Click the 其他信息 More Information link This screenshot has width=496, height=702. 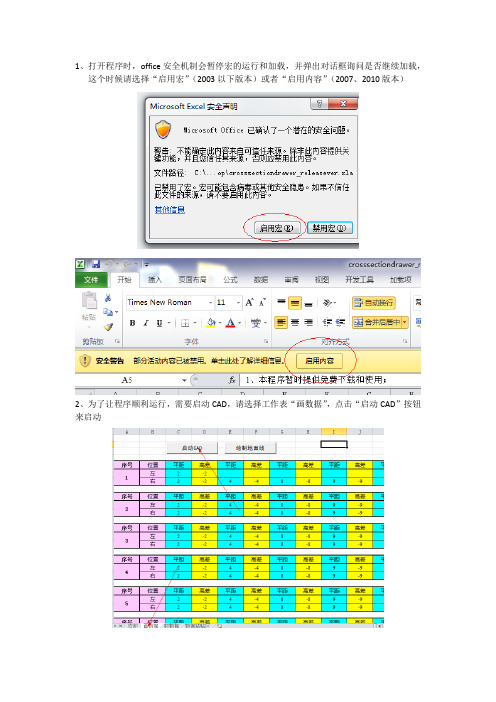(170, 210)
